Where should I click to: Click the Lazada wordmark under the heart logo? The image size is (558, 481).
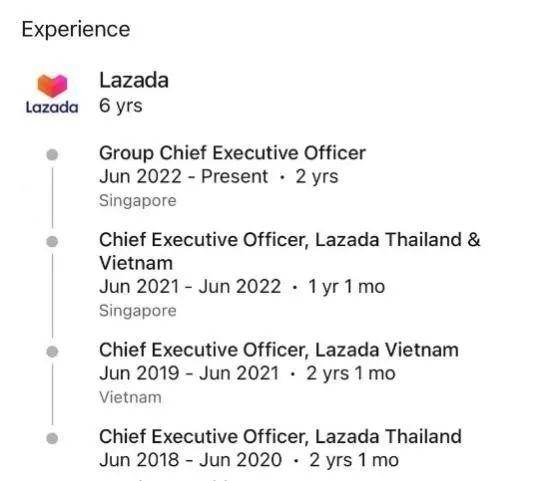point(52,107)
